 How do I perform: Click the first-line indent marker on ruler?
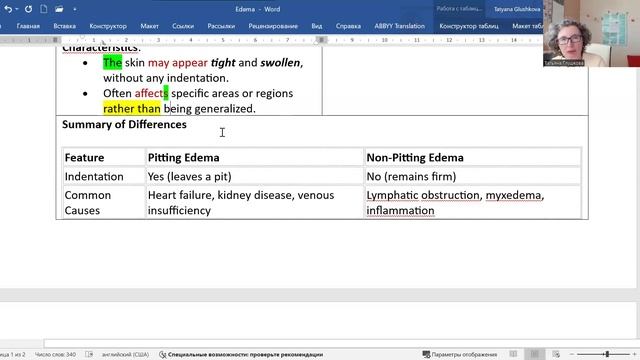pos(82,37)
